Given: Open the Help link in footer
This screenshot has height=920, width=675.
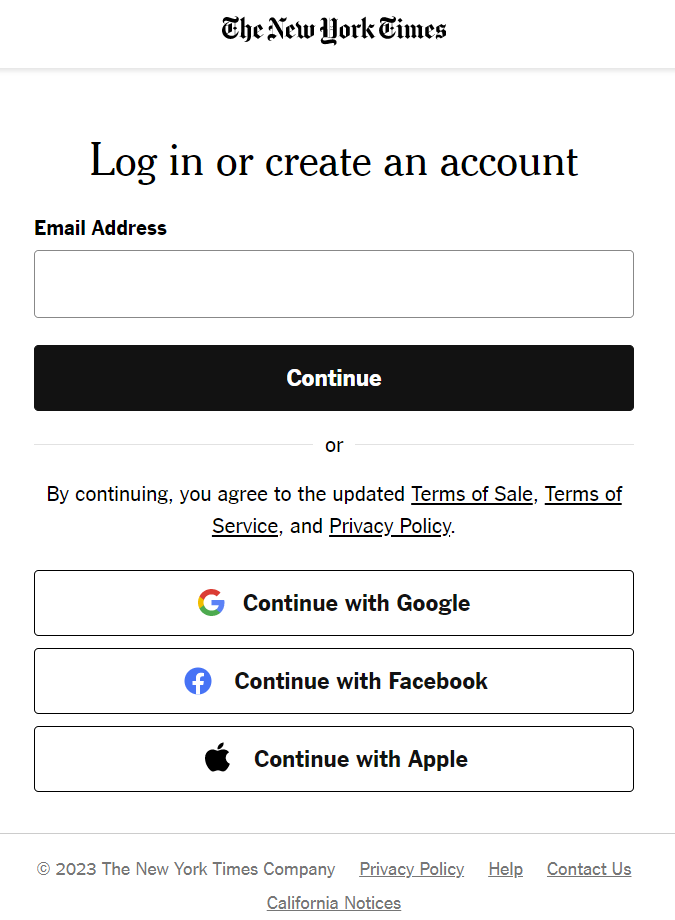Looking at the screenshot, I should (x=505, y=869).
